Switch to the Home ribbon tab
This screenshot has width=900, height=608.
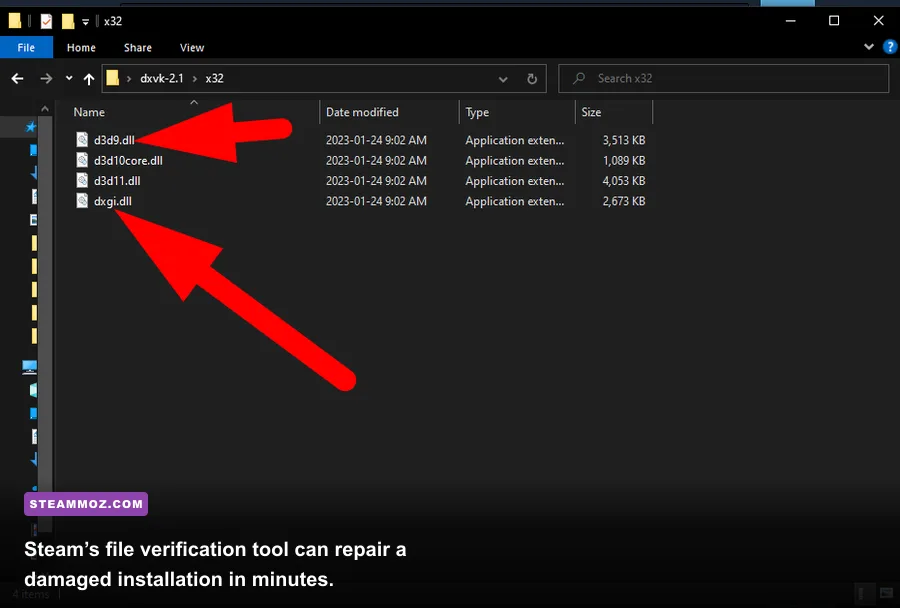[81, 48]
